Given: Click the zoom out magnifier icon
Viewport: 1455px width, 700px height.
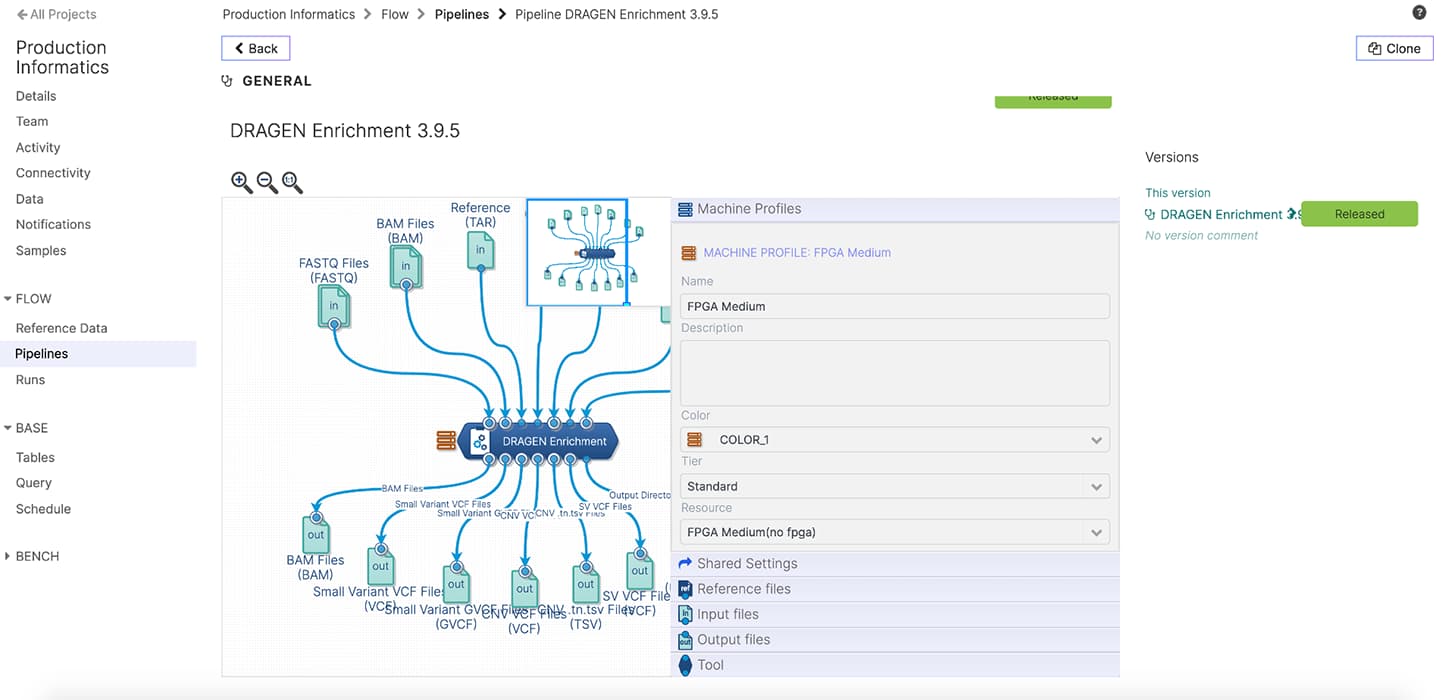Looking at the screenshot, I should pos(267,182).
